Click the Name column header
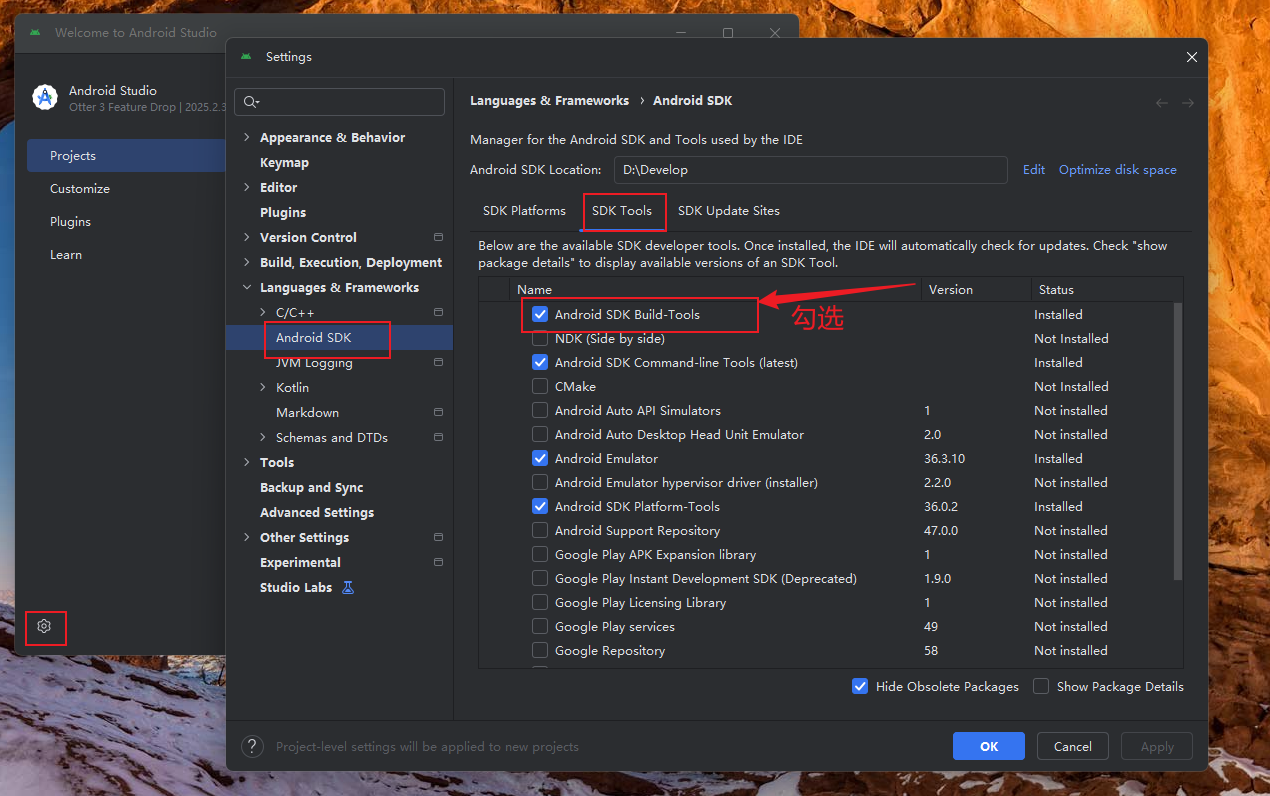This screenshot has width=1270, height=796. [716, 289]
